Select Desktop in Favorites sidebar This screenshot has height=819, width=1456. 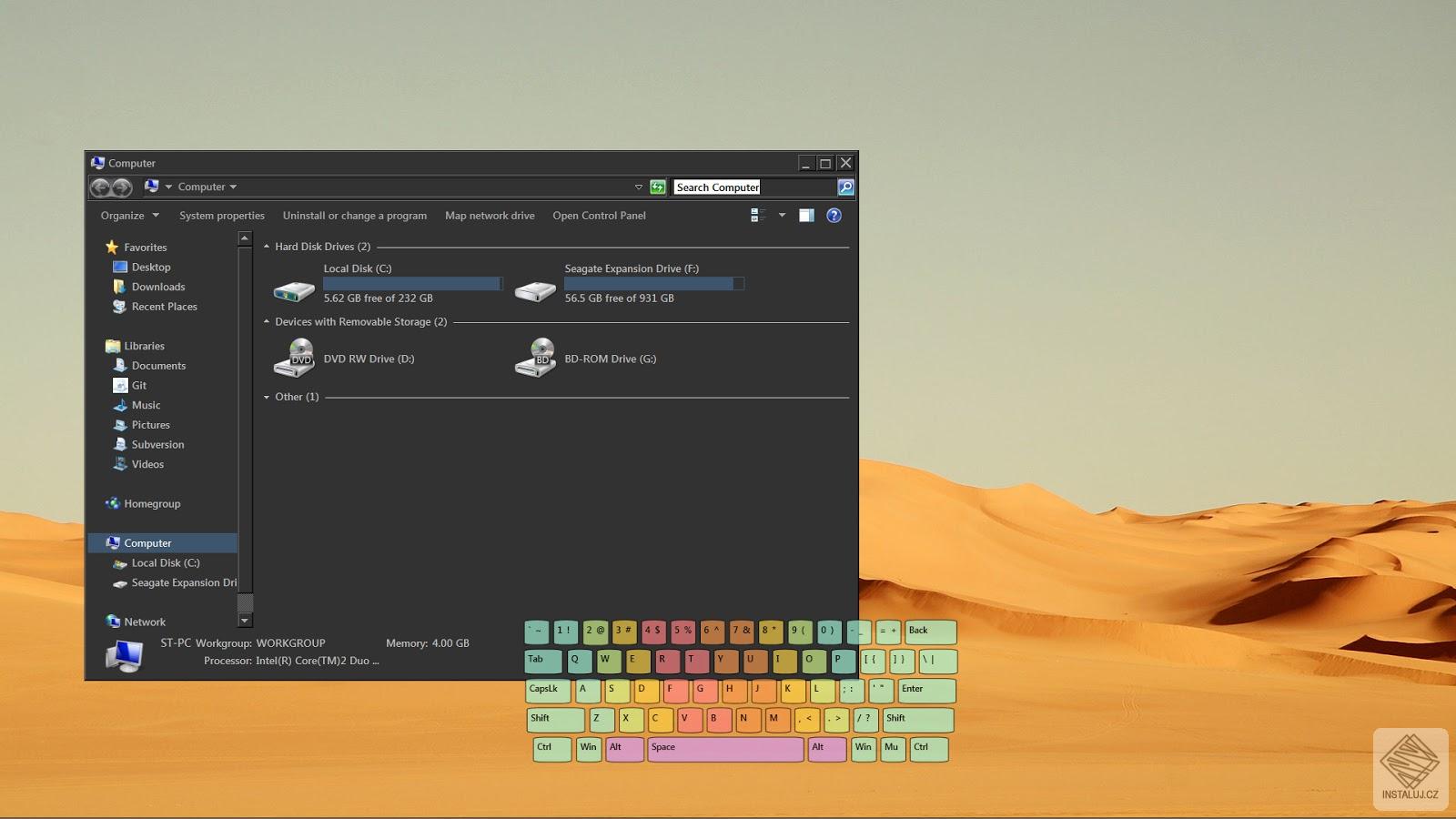click(x=151, y=267)
